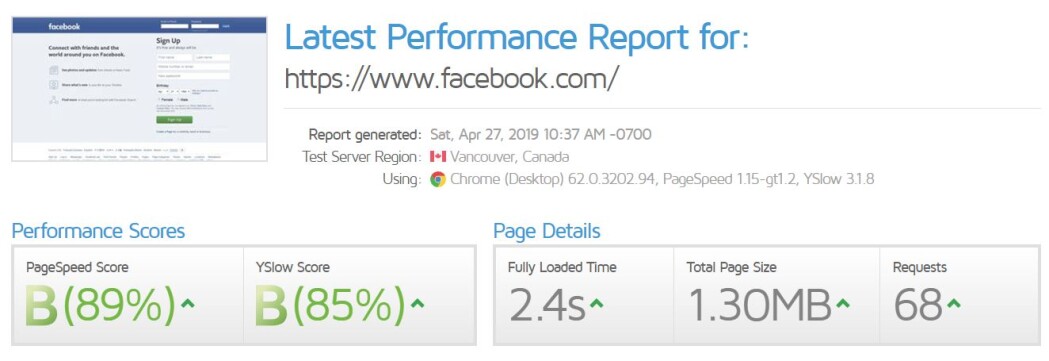Click the green arrow beside YSlow 85%
Screen dimensions: 1049x361
pyautogui.click(x=417, y=303)
